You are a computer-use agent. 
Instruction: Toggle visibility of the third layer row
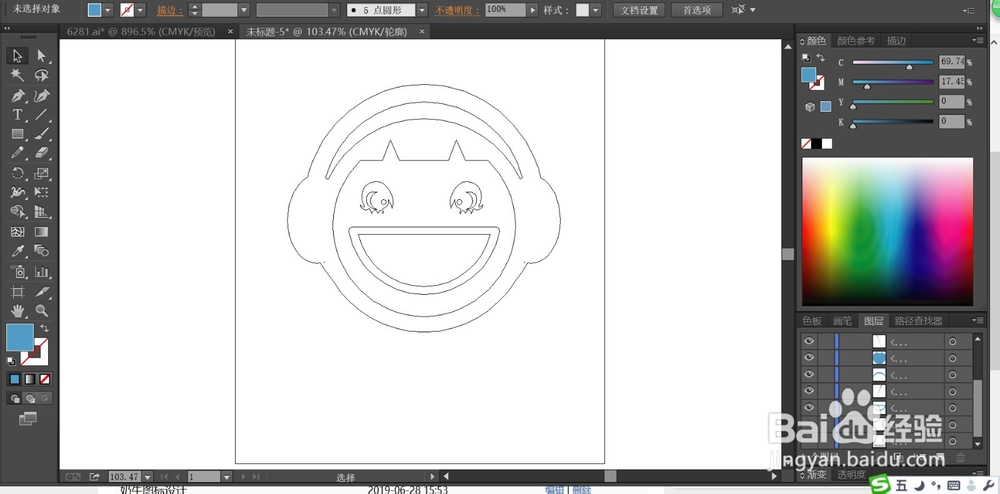(809, 374)
